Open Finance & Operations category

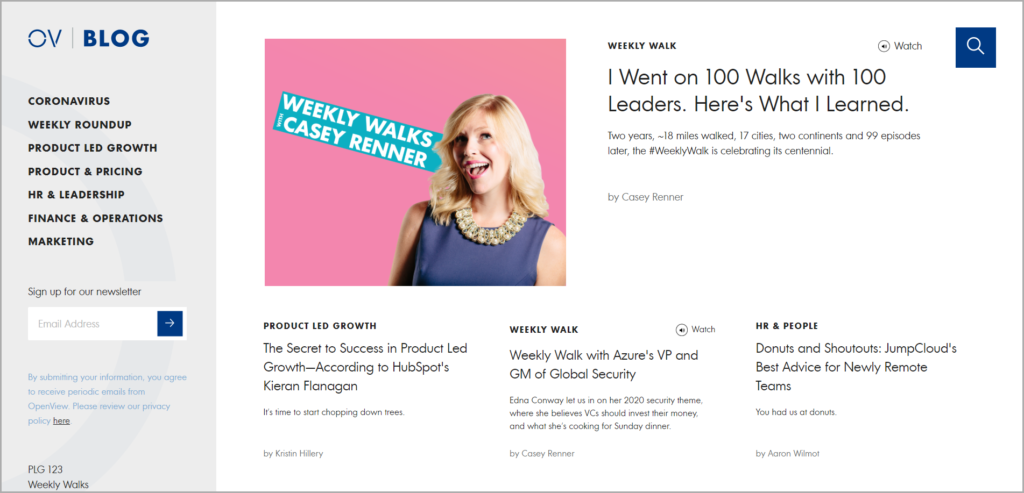95,218
